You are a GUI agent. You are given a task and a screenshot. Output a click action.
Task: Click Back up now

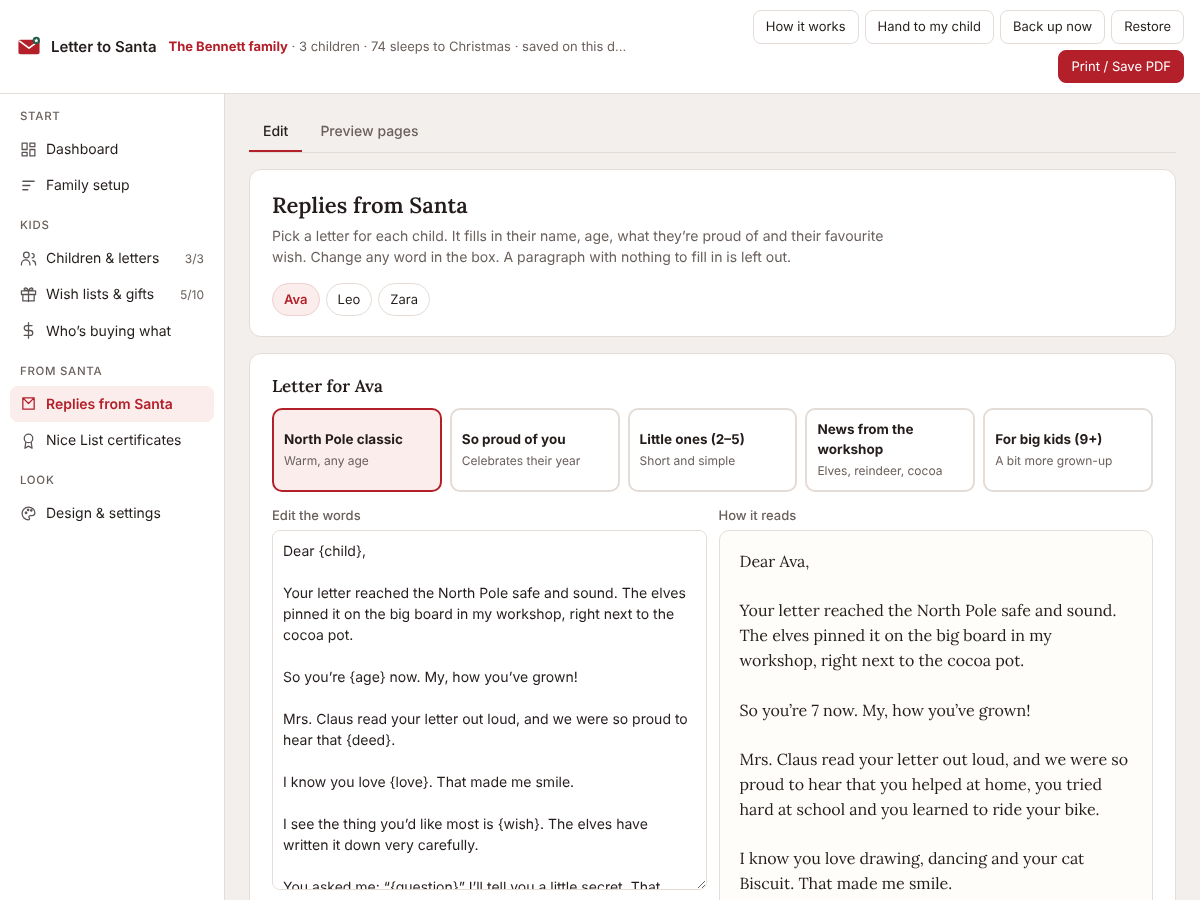point(1052,27)
